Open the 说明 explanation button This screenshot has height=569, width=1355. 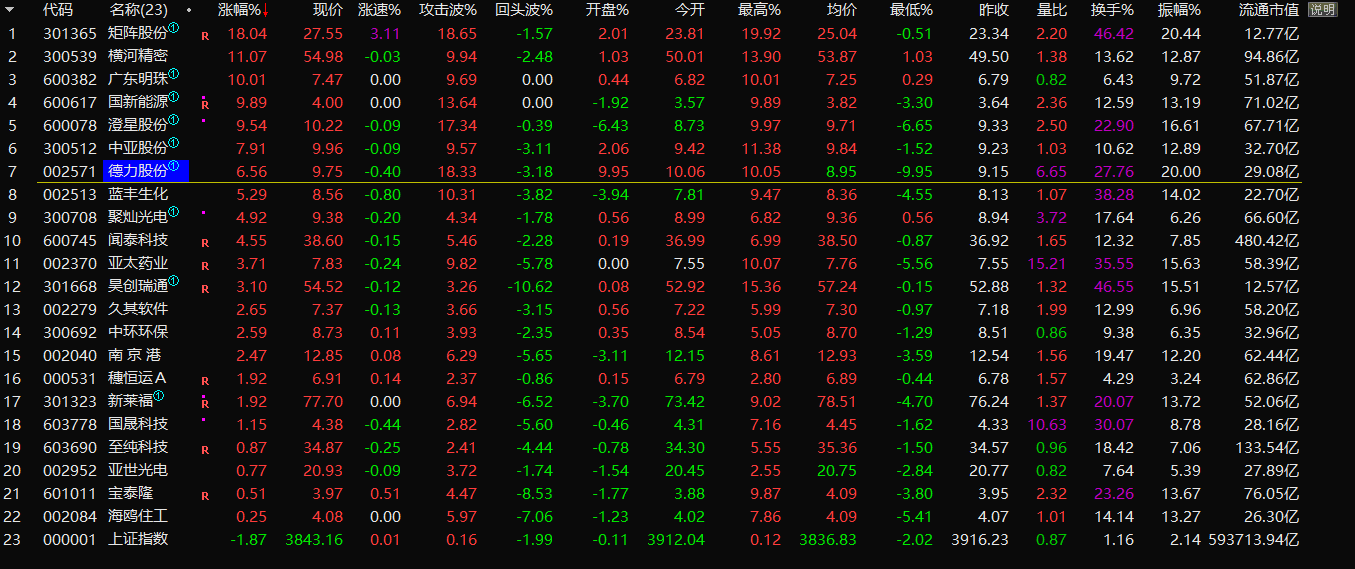[1322, 10]
